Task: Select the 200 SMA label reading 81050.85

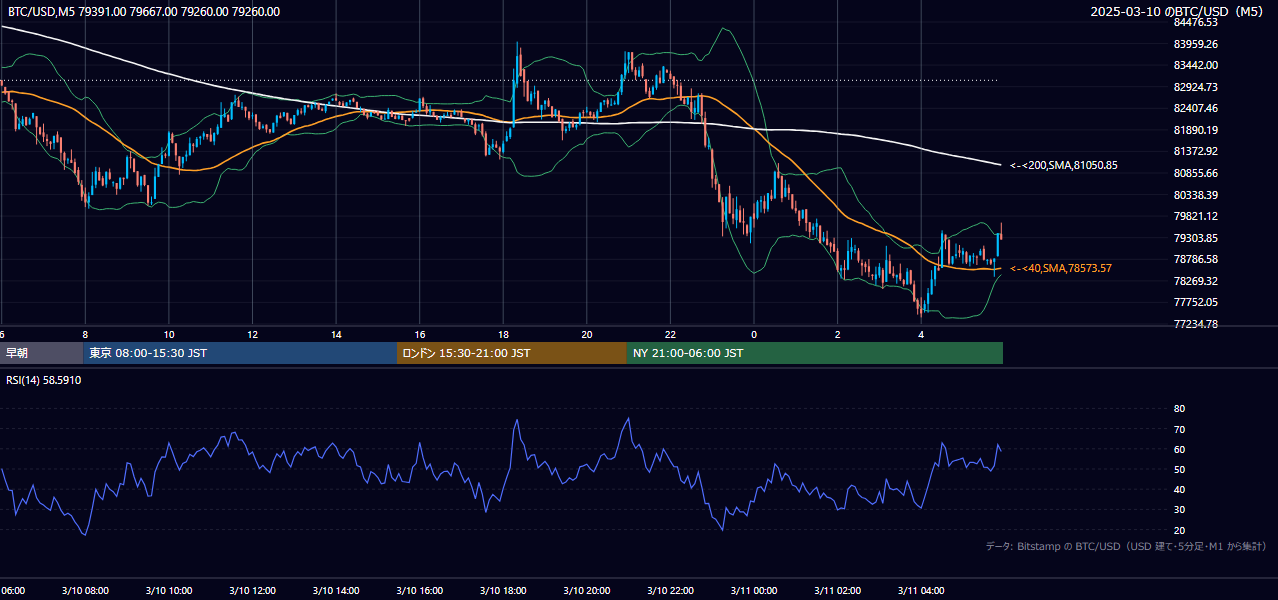Action: point(1064,165)
